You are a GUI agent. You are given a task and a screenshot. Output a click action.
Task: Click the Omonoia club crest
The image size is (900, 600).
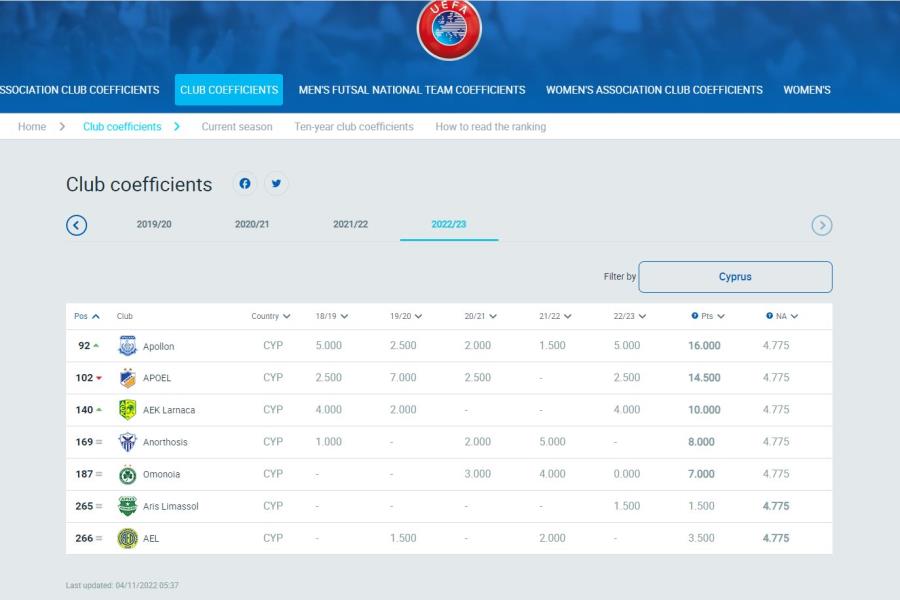point(127,474)
